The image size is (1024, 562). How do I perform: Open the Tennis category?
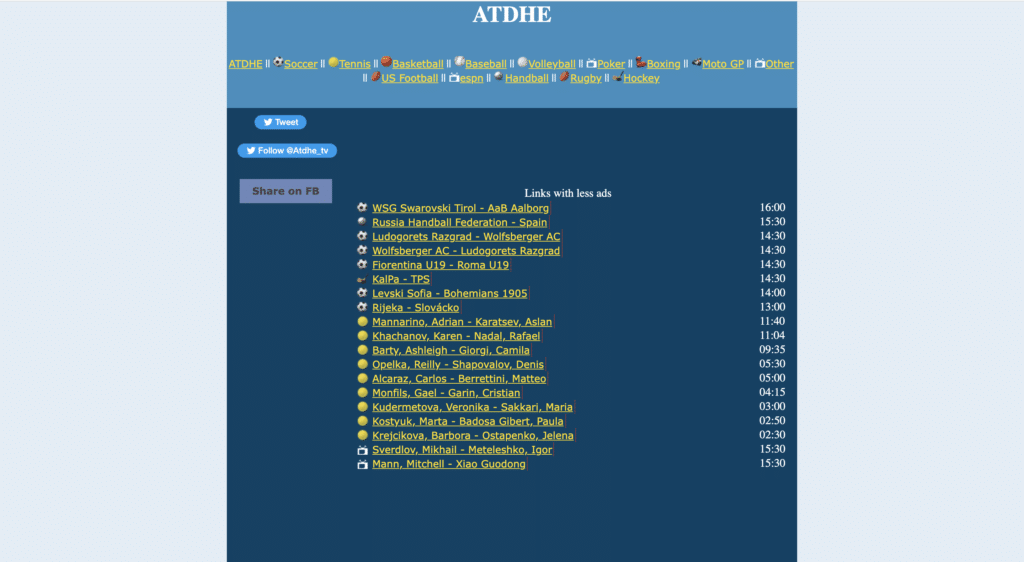[355, 64]
